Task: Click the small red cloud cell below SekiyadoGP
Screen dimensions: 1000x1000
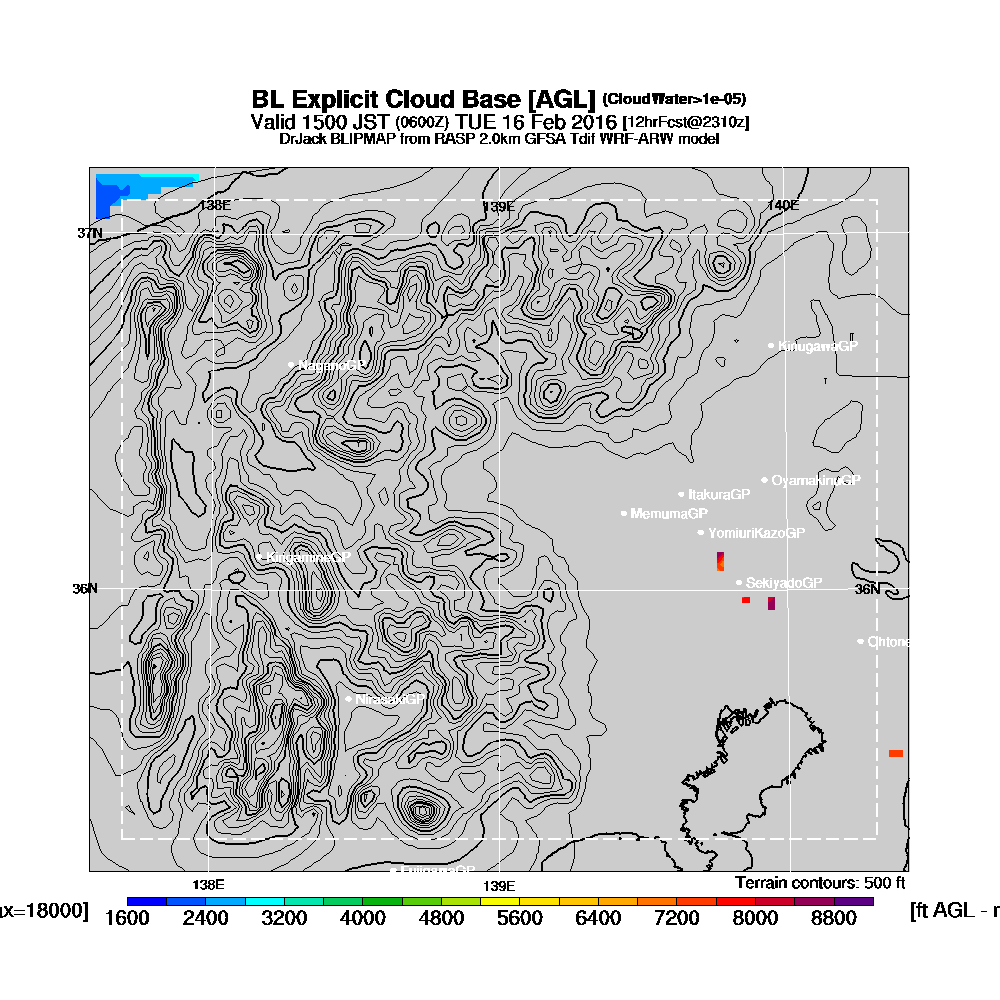Action: (746, 600)
